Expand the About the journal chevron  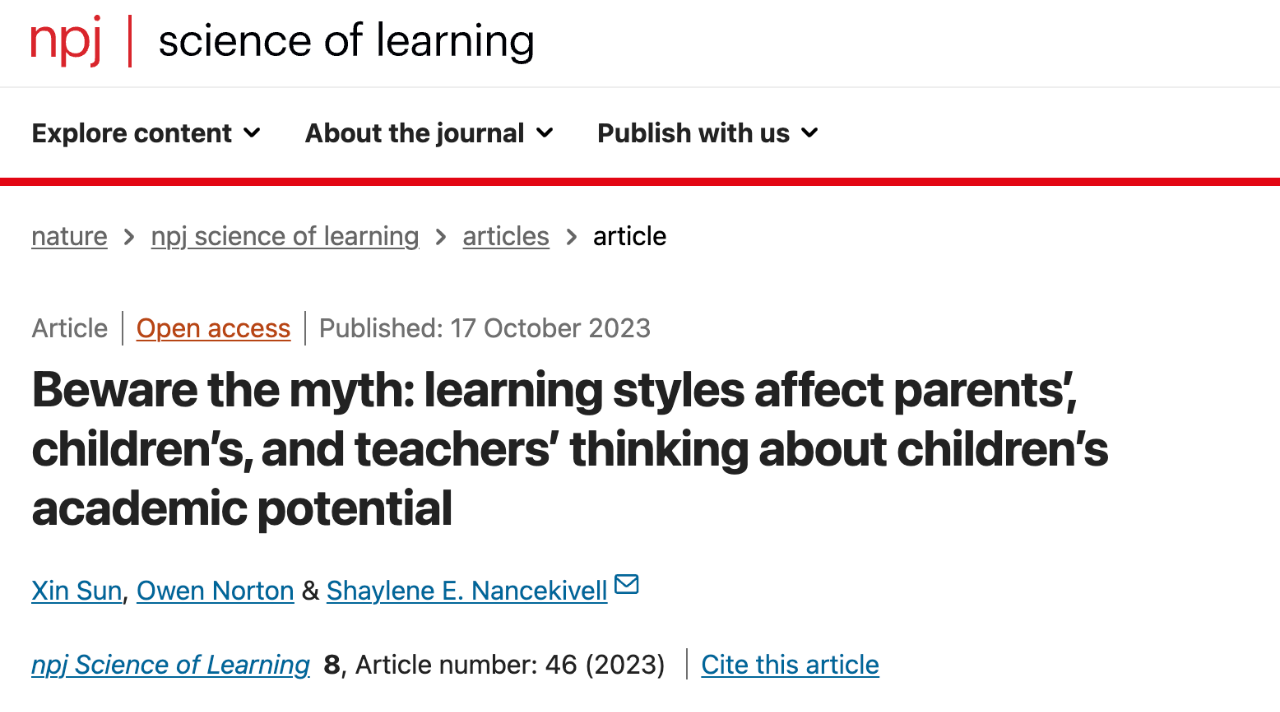coord(545,133)
